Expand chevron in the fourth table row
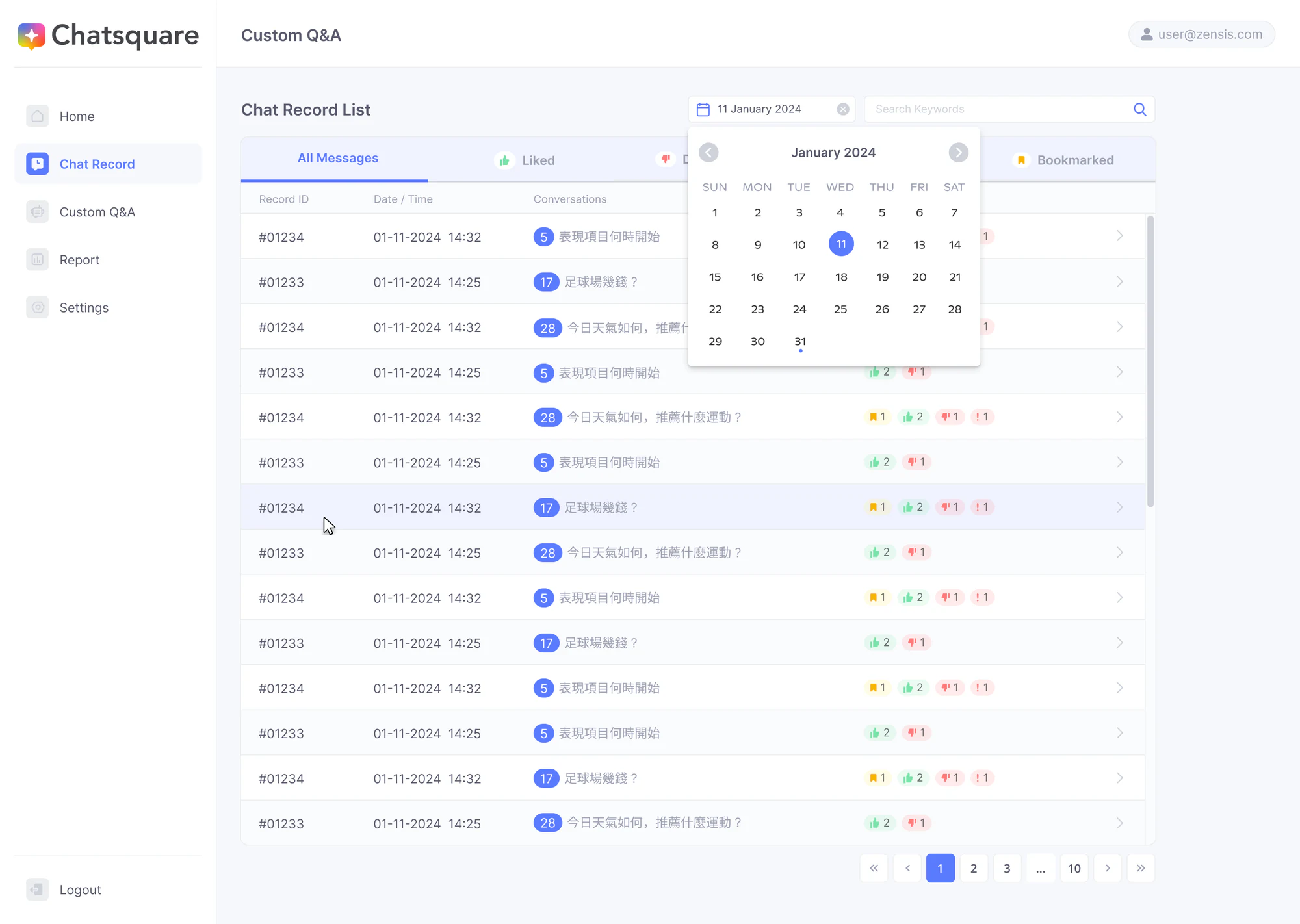The width and height of the screenshot is (1300, 924). click(1119, 372)
